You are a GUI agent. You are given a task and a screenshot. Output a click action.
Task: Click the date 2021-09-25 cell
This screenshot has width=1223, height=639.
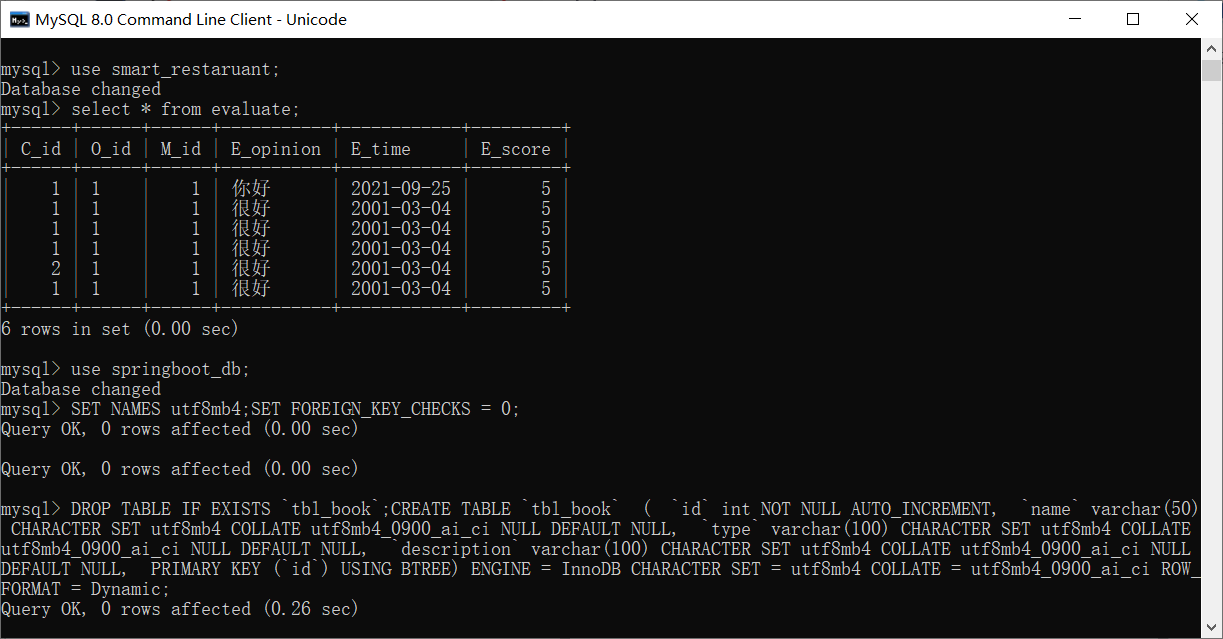401,189
